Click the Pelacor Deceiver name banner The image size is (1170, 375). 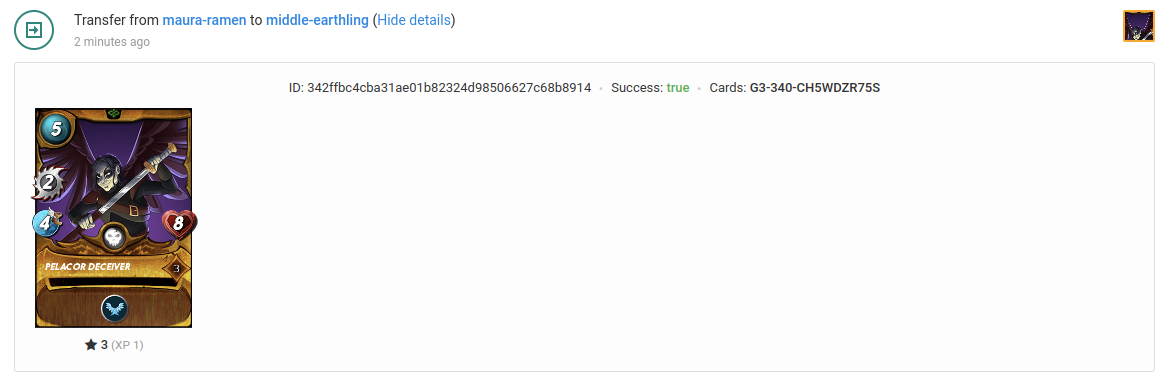pos(87,266)
